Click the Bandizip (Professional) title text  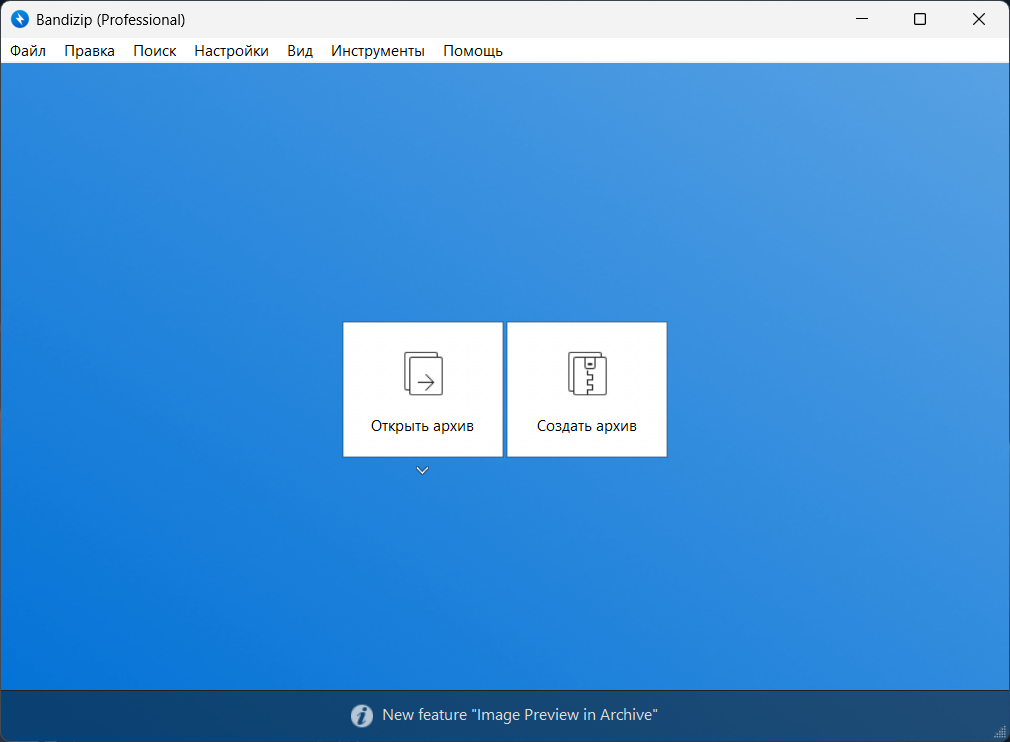(110, 19)
